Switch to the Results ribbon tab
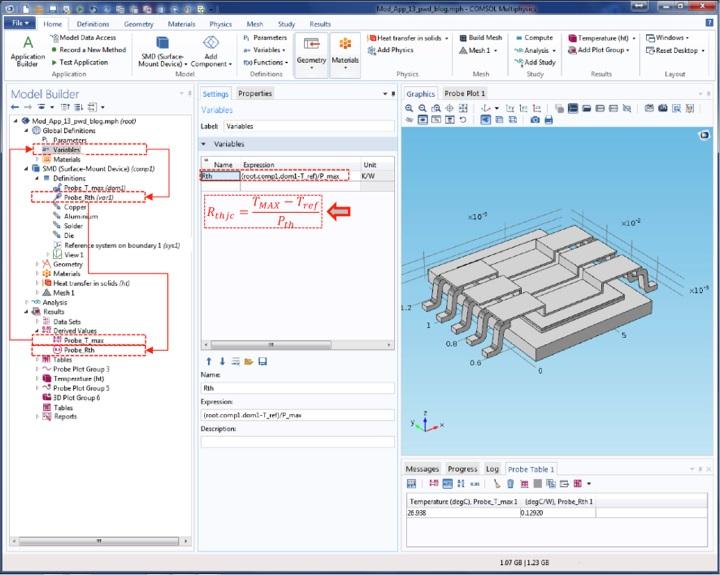This screenshot has height=575, width=720. pos(320,24)
